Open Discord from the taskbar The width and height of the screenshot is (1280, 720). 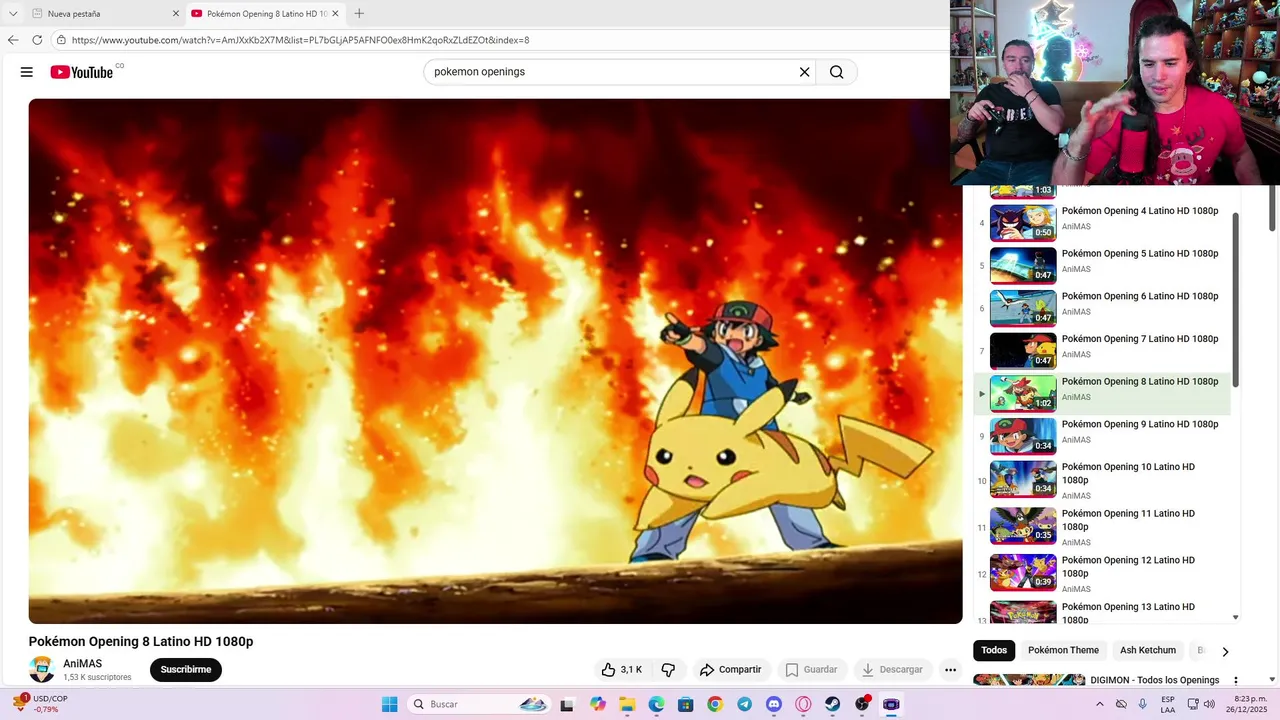pyautogui.click(x=774, y=704)
